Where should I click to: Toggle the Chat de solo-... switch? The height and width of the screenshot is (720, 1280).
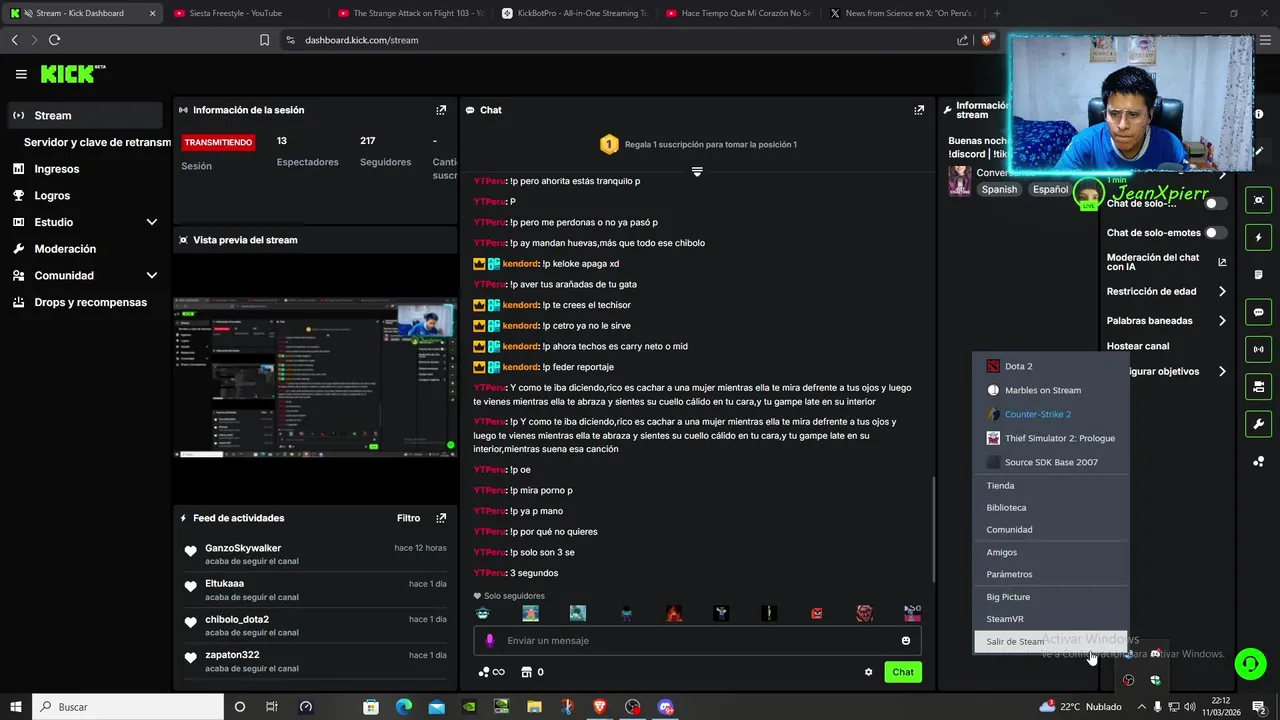1216,203
